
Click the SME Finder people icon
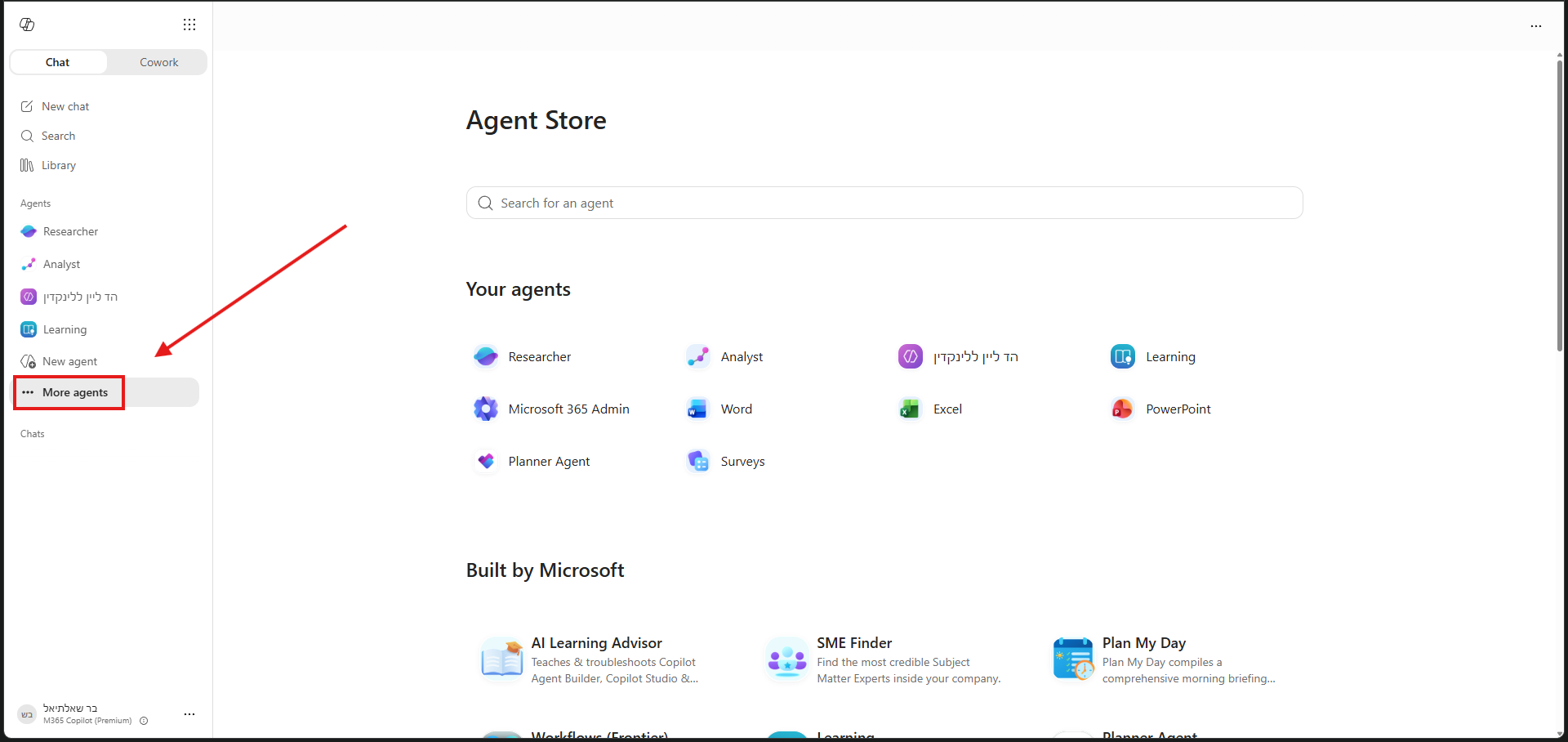coord(787,659)
